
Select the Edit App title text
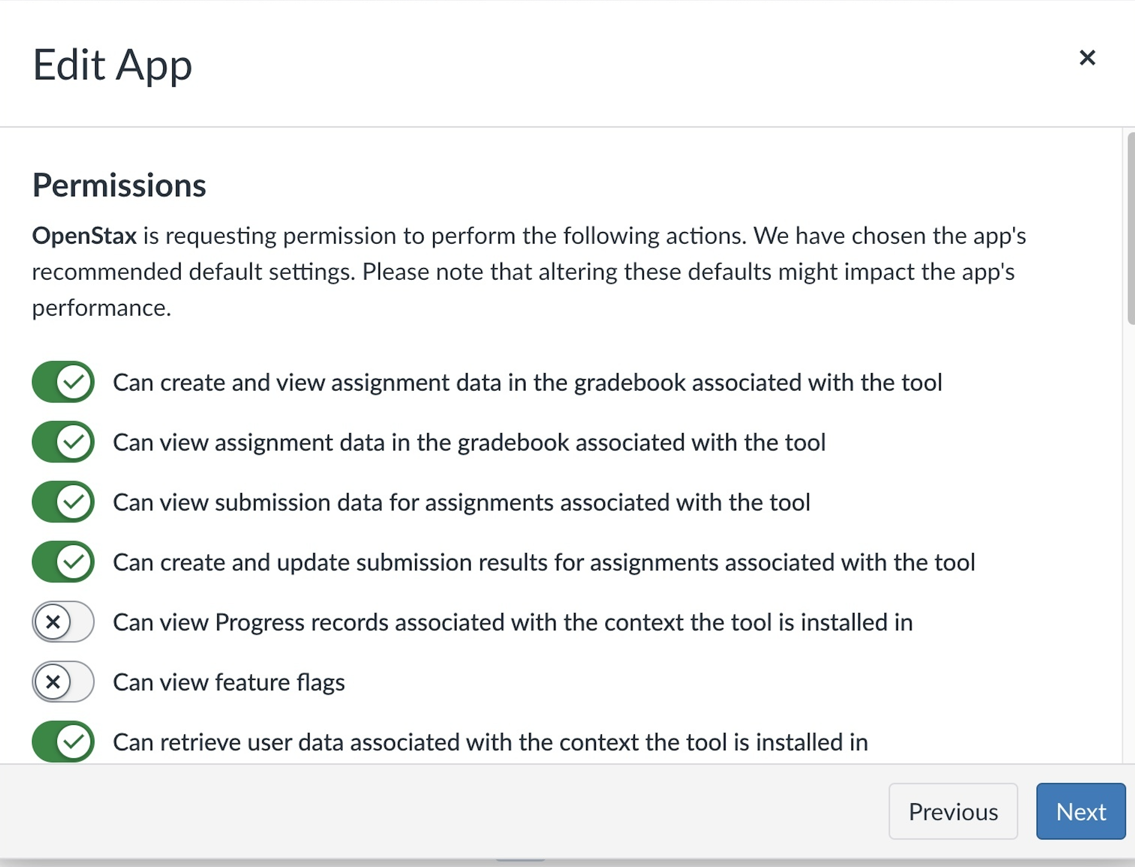pyautogui.click(x=112, y=64)
